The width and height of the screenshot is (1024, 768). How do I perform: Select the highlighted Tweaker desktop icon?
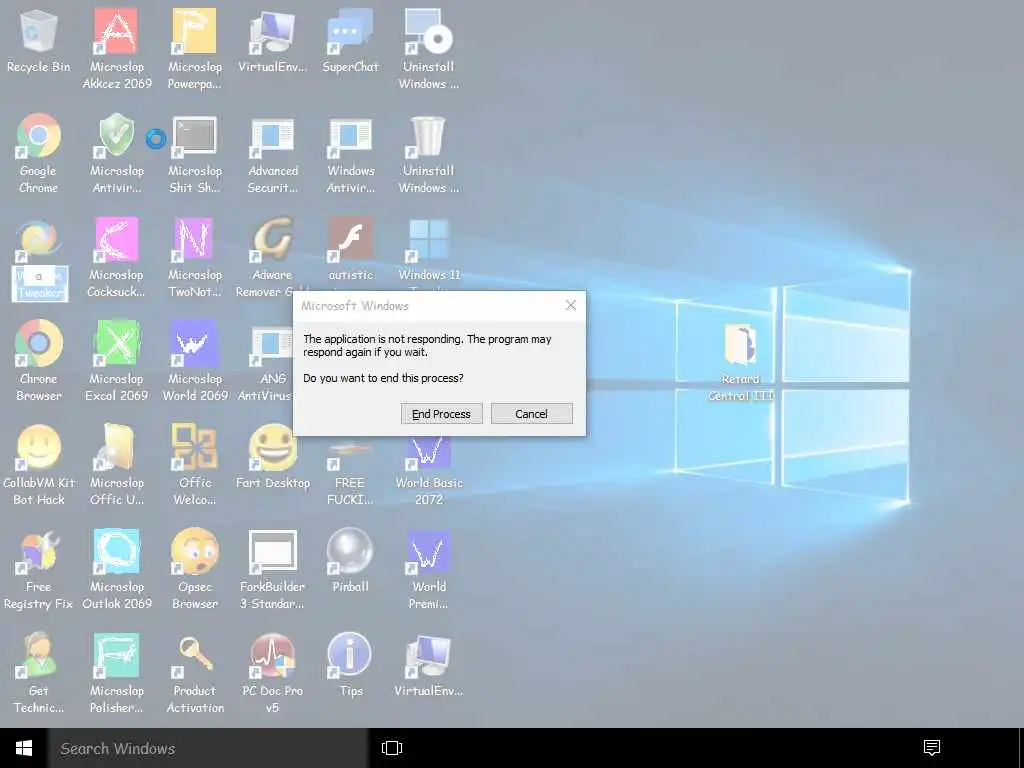[x=39, y=240]
